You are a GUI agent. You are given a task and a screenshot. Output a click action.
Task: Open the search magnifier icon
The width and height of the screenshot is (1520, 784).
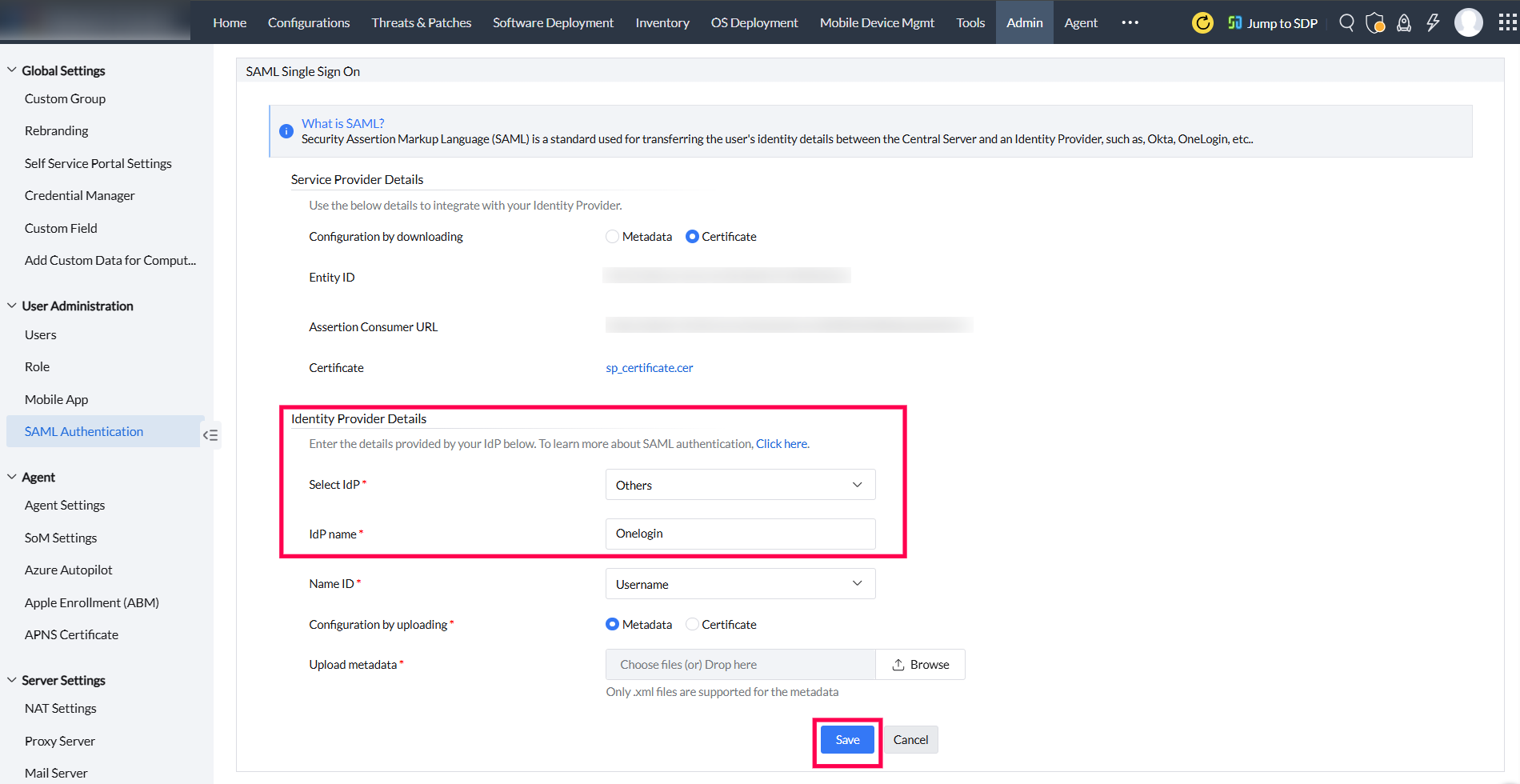[1346, 22]
